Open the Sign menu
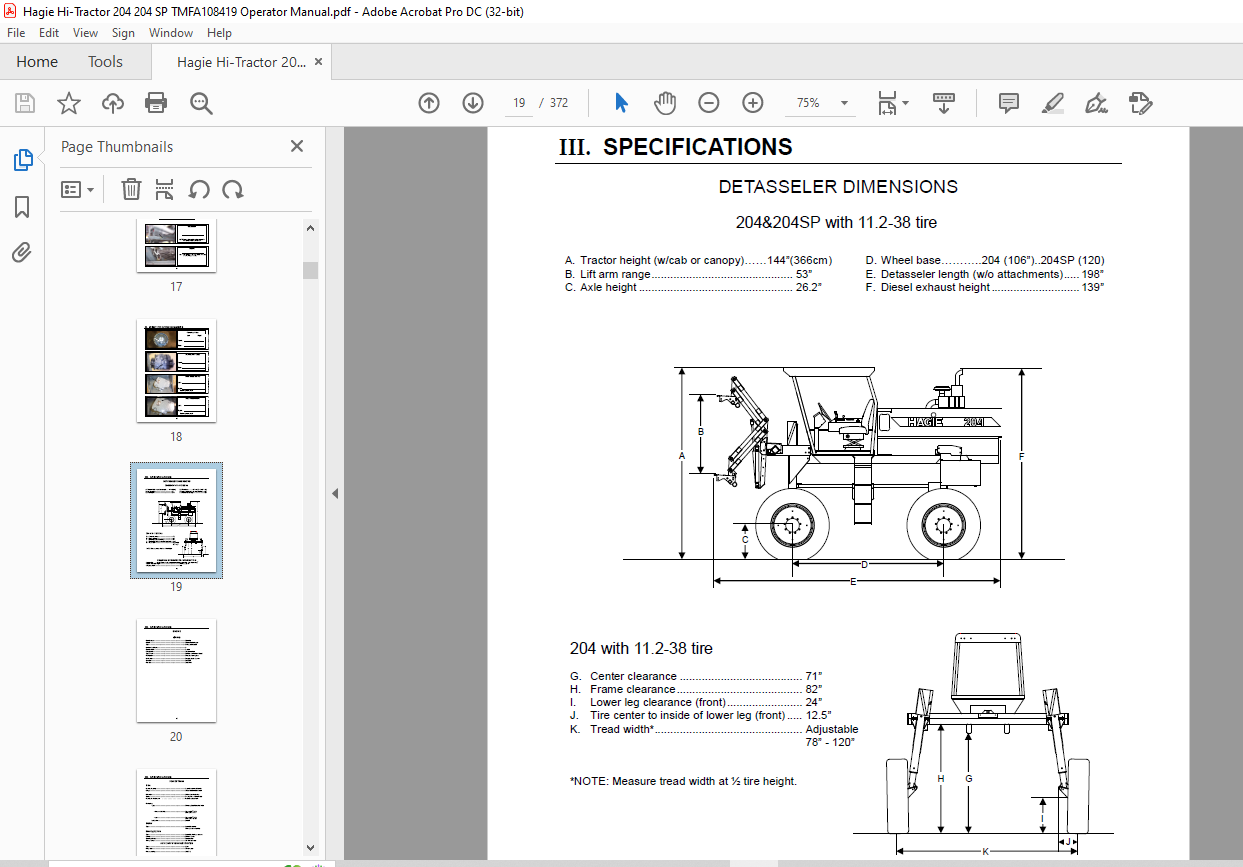This screenshot has height=867, width=1243. (123, 33)
